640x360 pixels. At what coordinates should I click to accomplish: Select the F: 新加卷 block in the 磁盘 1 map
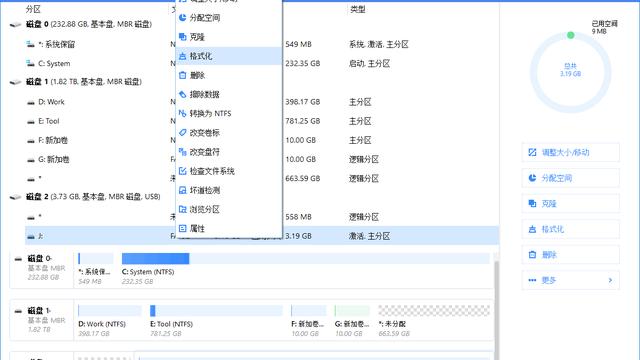pyautogui.click(x=309, y=321)
